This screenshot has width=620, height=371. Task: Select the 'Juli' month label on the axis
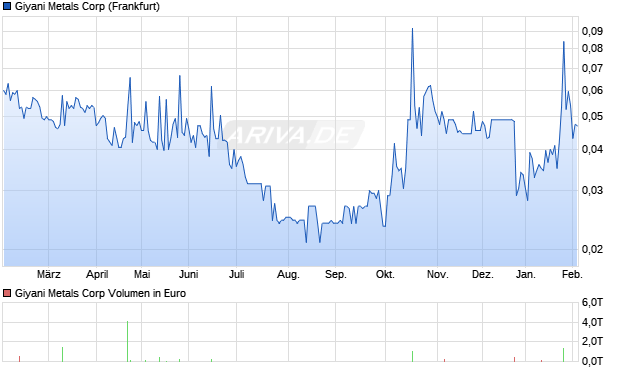[x=236, y=274]
